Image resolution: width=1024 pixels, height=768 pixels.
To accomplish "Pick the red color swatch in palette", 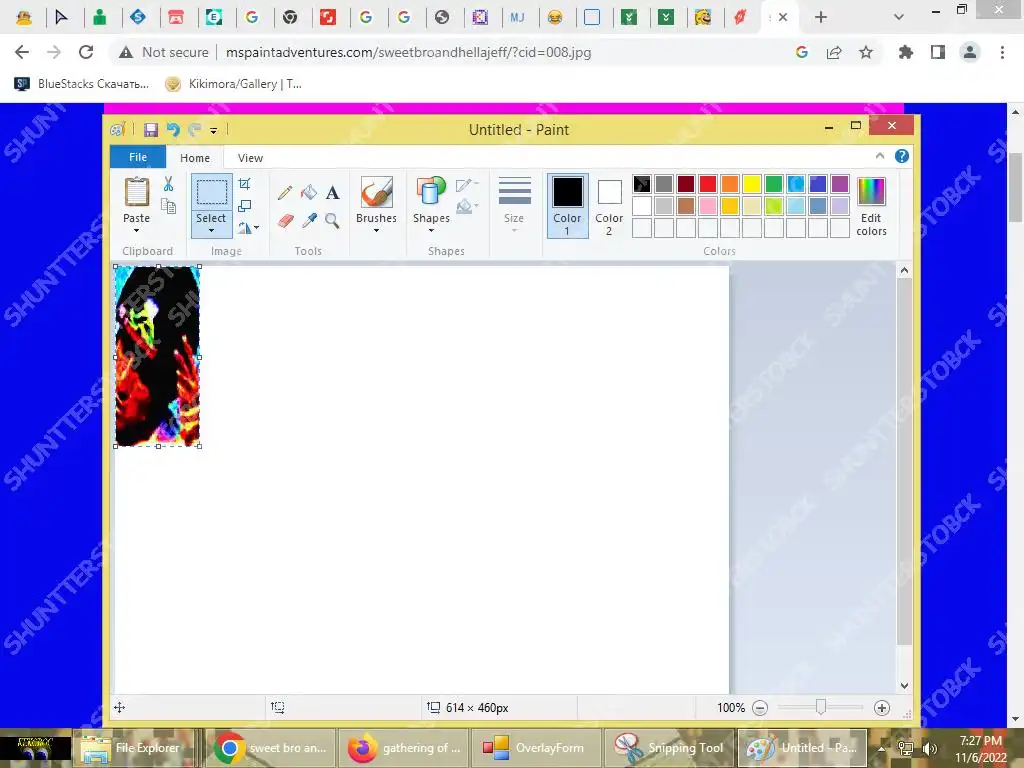I will pyautogui.click(x=708, y=184).
